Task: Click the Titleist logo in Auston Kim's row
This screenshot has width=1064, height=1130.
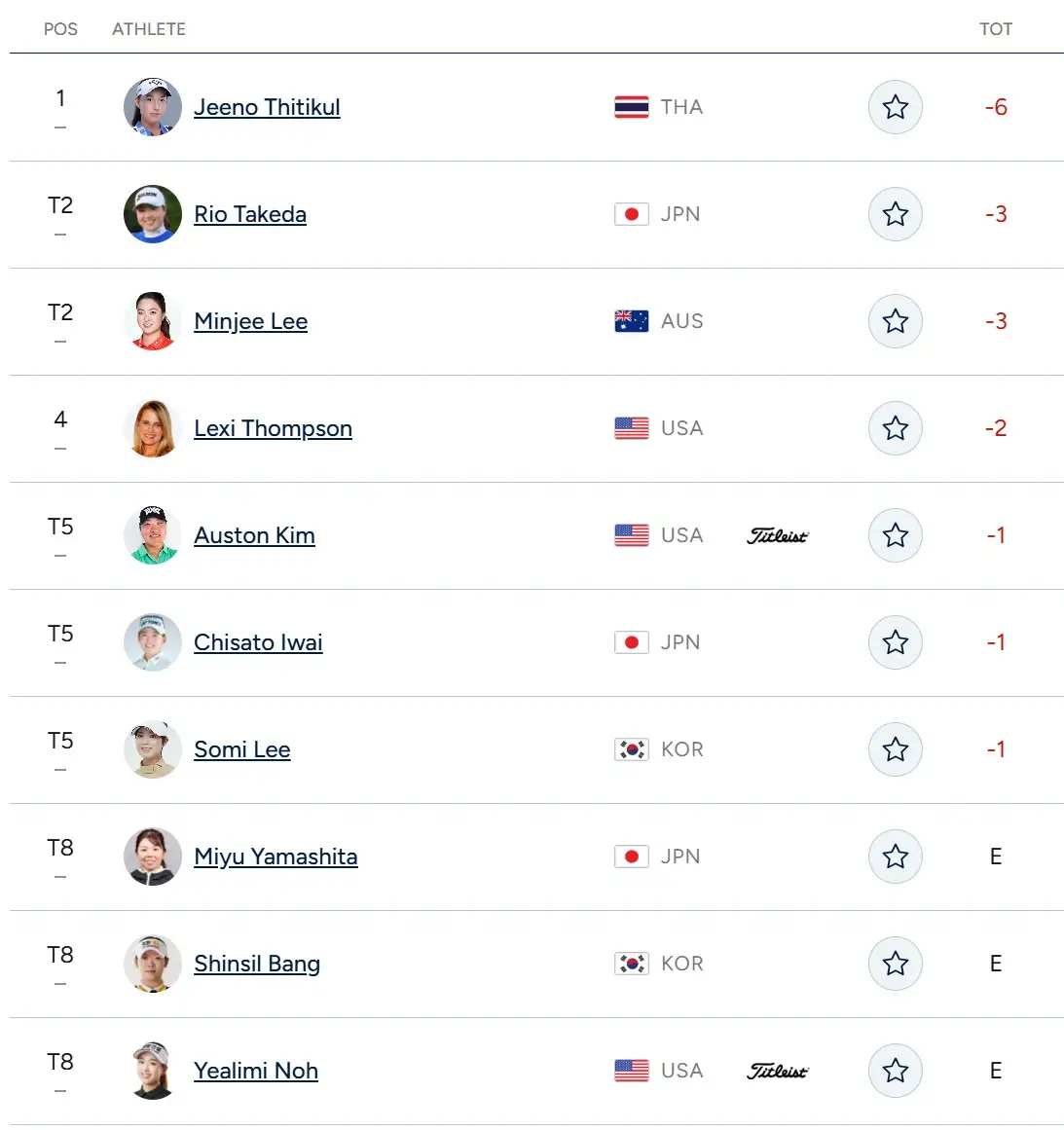Action: (777, 535)
